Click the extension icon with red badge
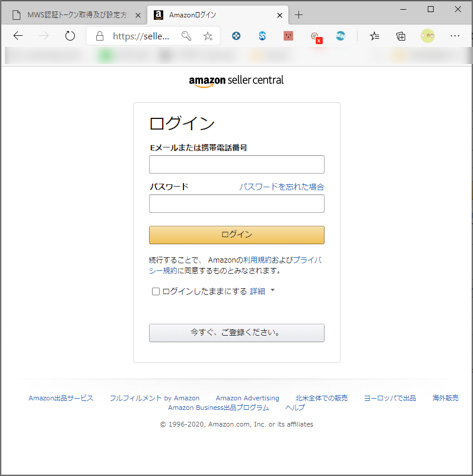The width and height of the screenshot is (473, 476). tap(316, 37)
